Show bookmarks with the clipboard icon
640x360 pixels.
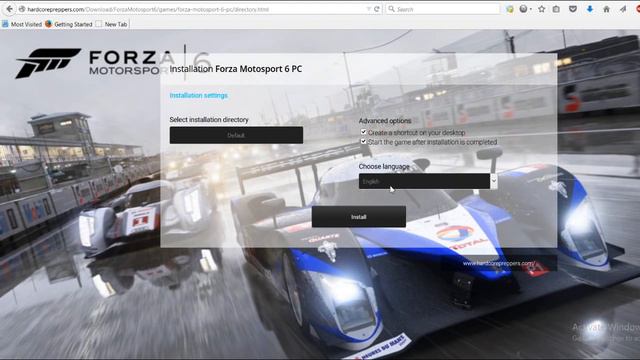(x=556, y=9)
